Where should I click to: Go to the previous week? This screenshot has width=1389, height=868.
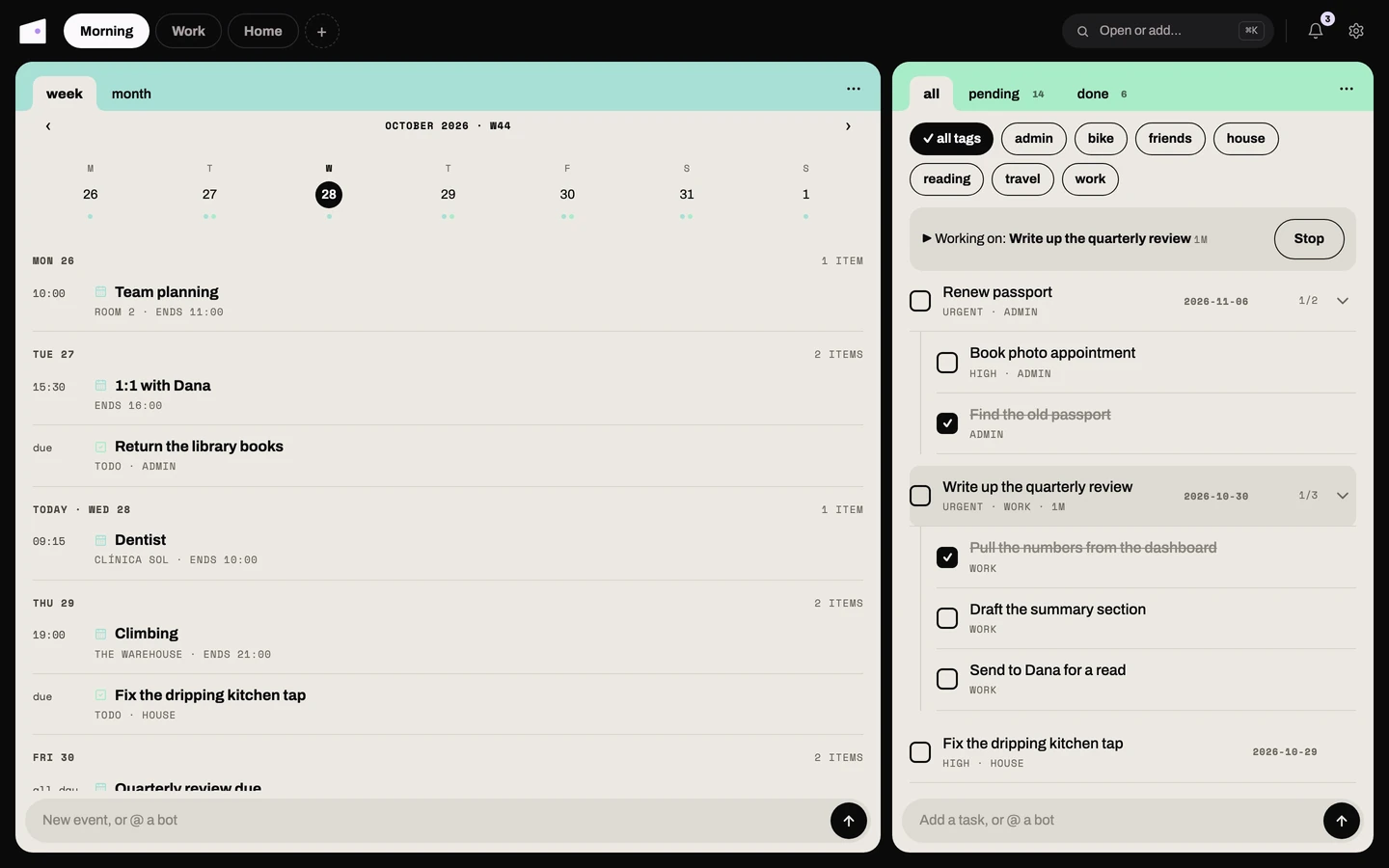[48, 126]
